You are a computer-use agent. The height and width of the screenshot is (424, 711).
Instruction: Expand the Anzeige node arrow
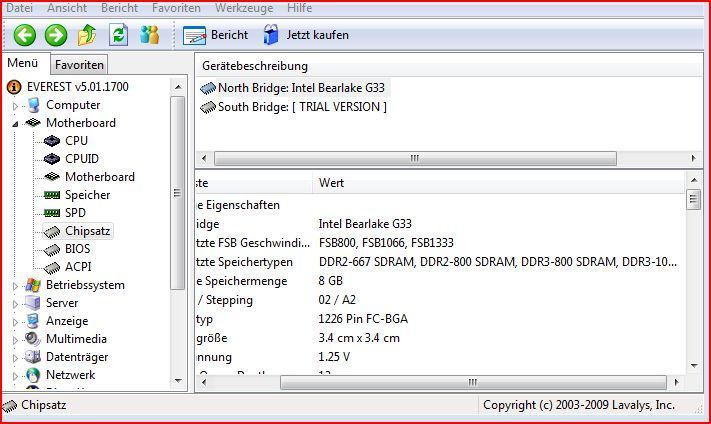pos(15,322)
